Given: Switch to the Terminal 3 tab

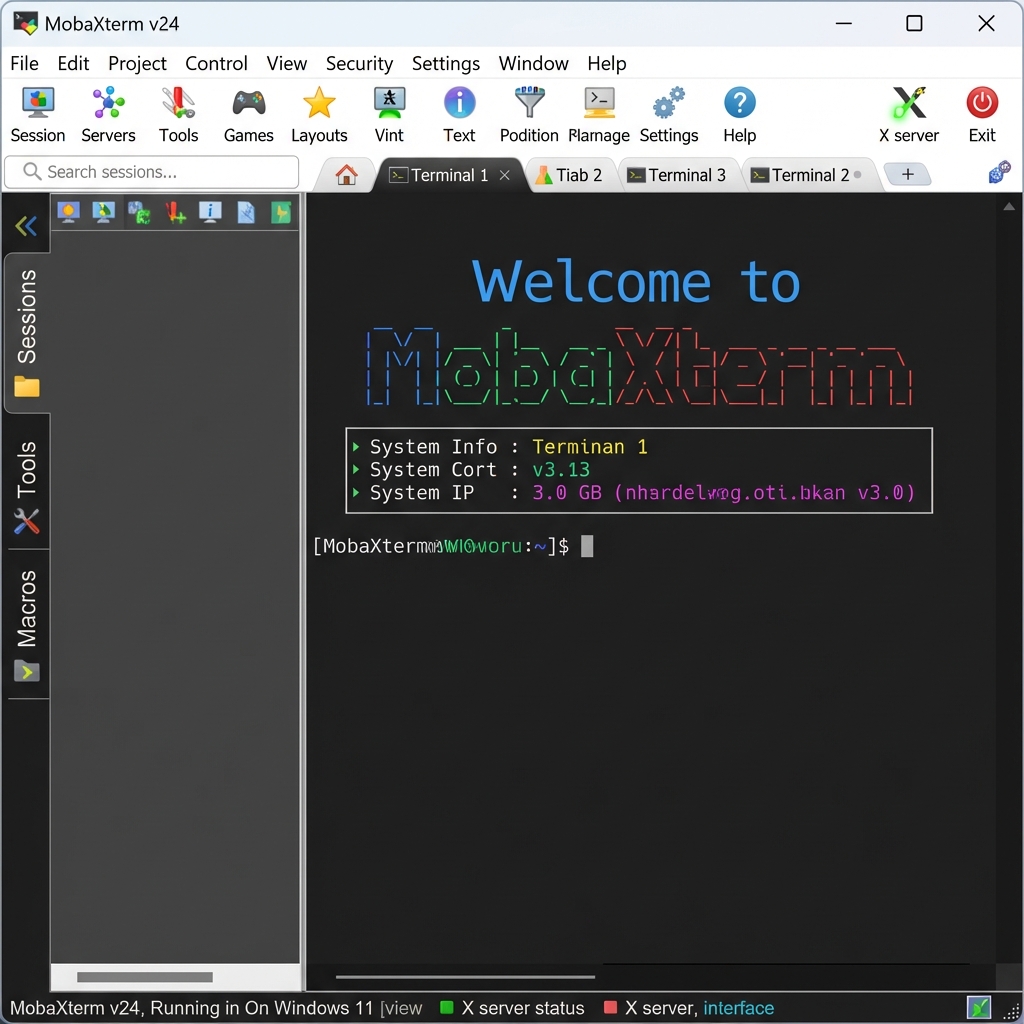Looking at the screenshot, I should pos(680,174).
